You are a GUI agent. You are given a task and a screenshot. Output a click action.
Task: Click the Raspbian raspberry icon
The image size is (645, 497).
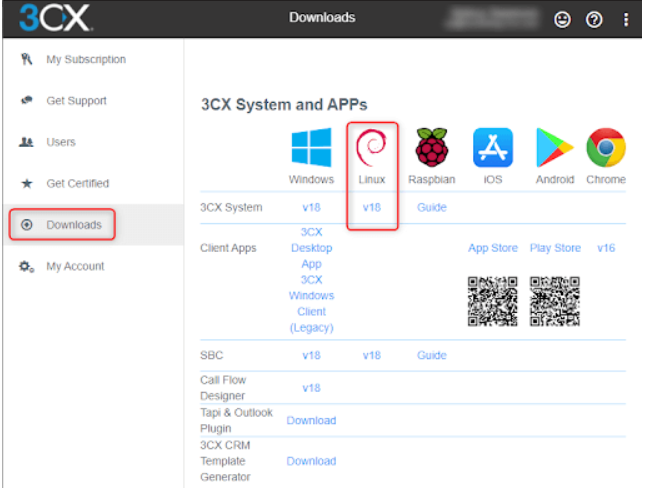pyautogui.click(x=432, y=147)
